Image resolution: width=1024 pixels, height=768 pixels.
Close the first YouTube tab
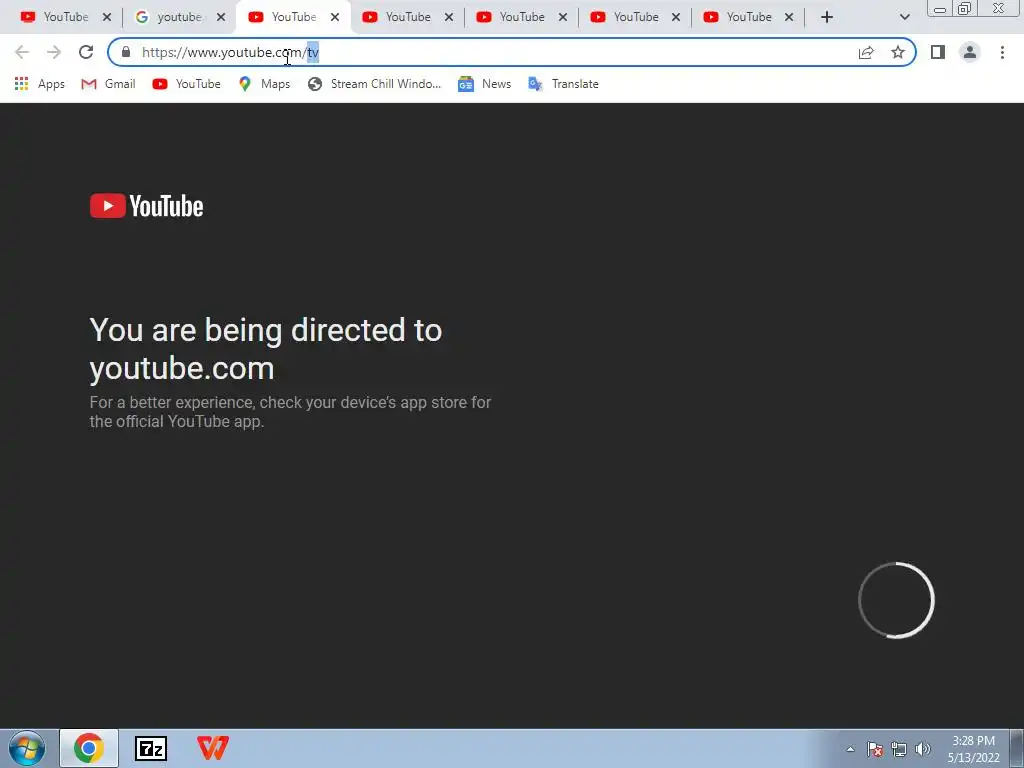[107, 17]
